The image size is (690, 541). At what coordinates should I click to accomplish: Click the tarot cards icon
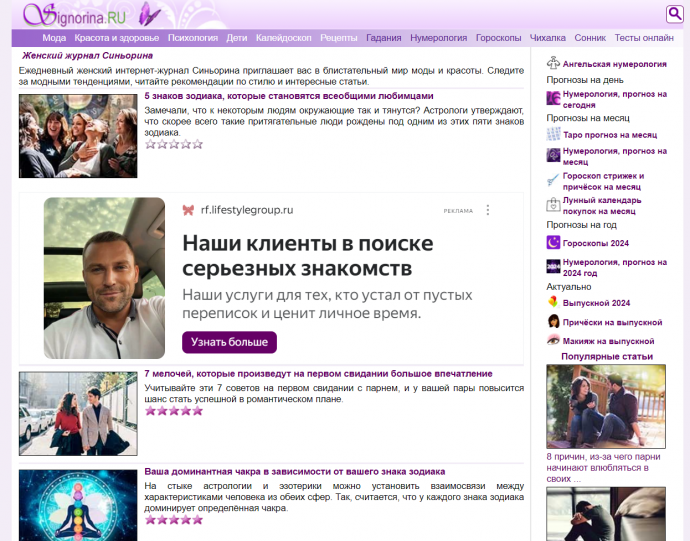(553, 134)
